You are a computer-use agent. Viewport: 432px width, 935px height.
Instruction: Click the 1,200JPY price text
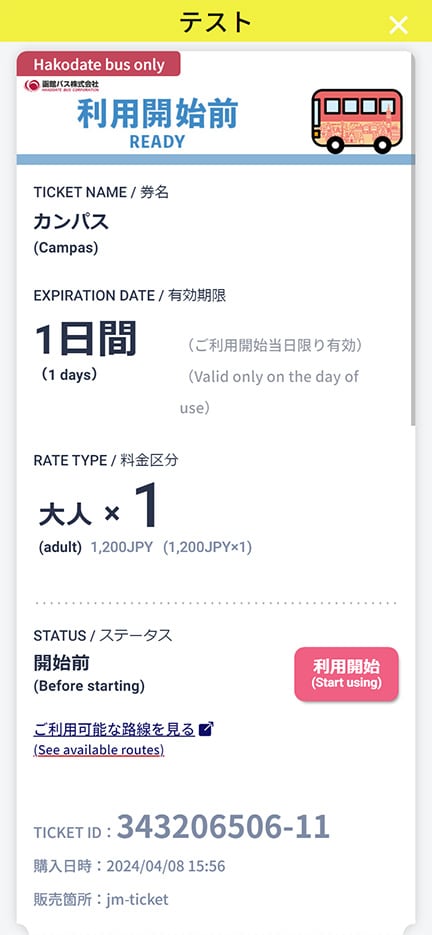(x=122, y=547)
